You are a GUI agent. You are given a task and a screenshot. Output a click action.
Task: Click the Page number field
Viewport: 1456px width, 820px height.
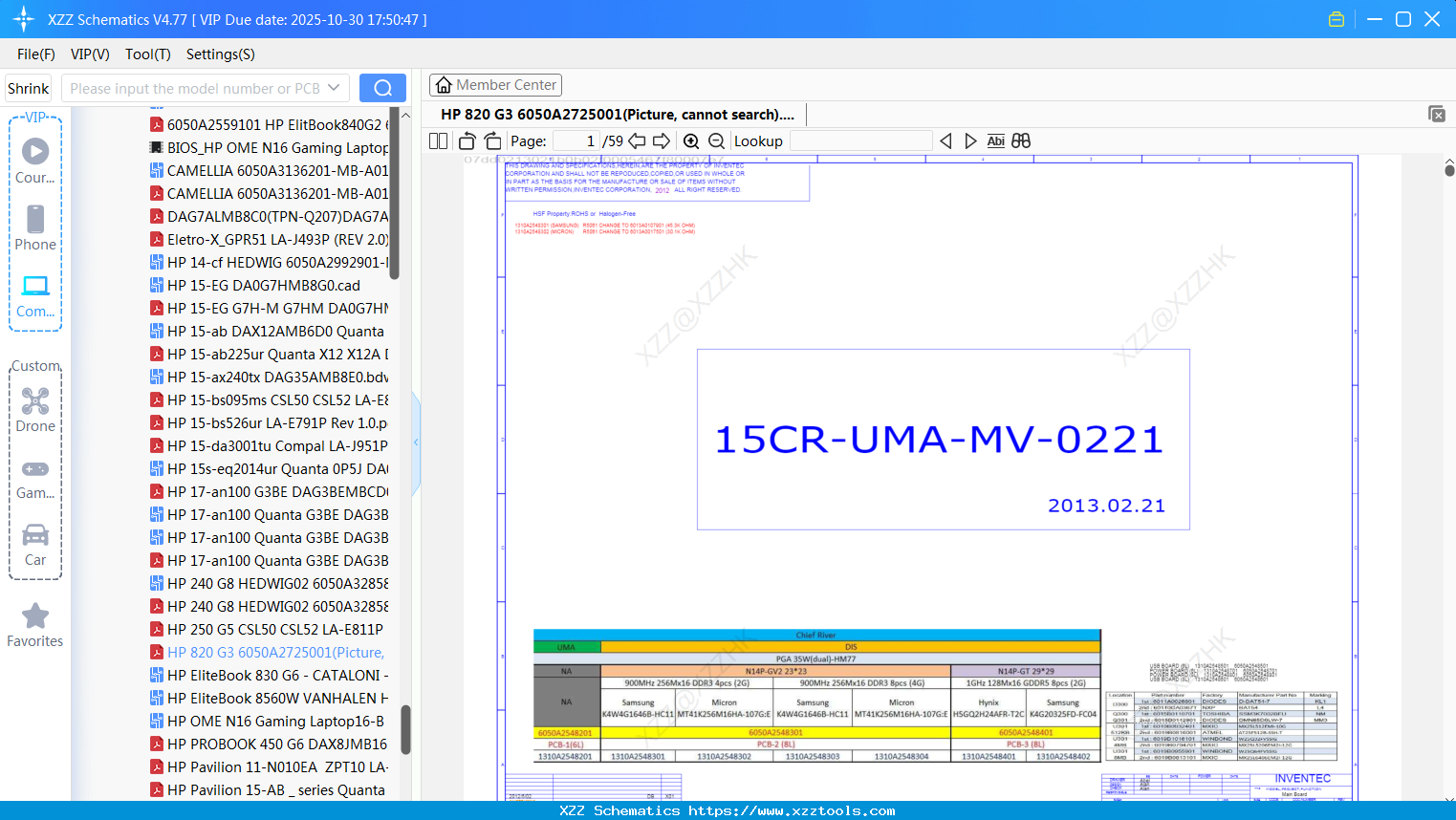(576, 140)
